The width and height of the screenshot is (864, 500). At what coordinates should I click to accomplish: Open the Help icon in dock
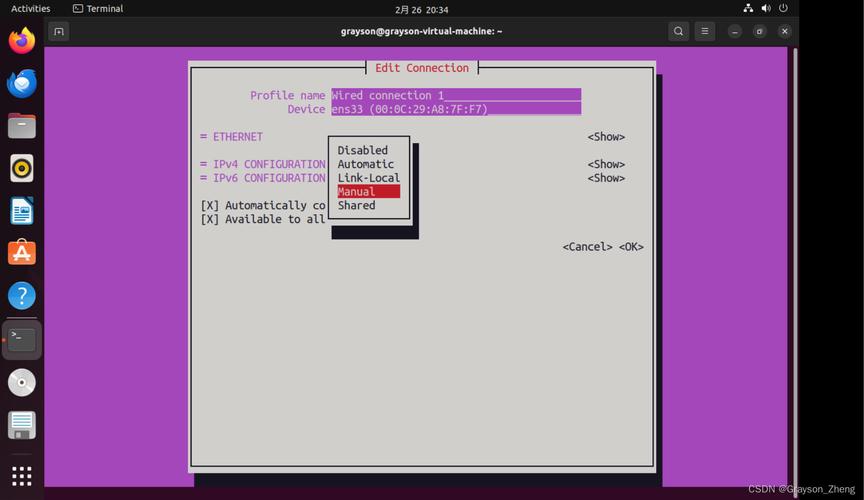22,296
